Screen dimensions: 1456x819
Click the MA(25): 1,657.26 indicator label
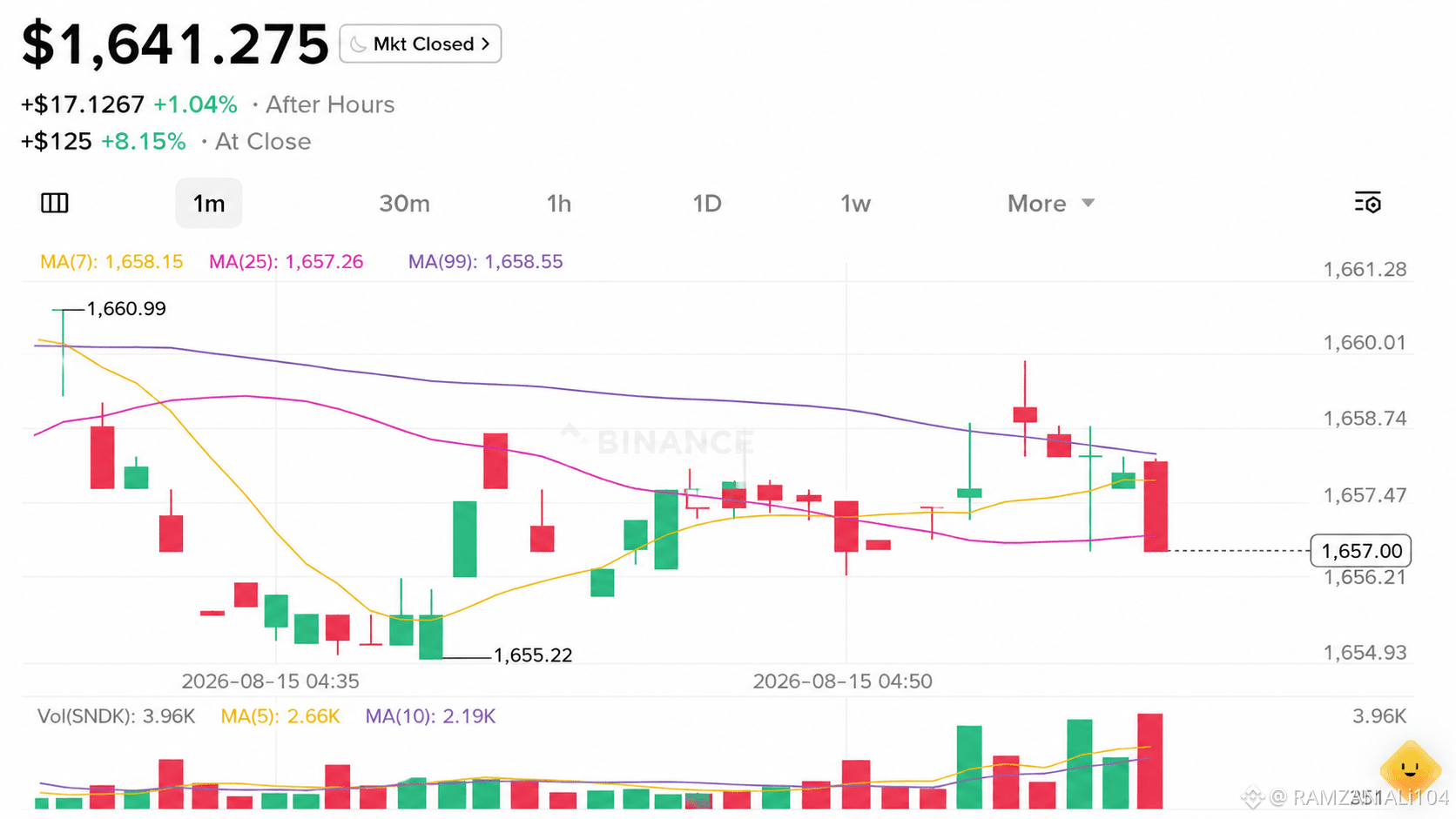click(x=286, y=262)
